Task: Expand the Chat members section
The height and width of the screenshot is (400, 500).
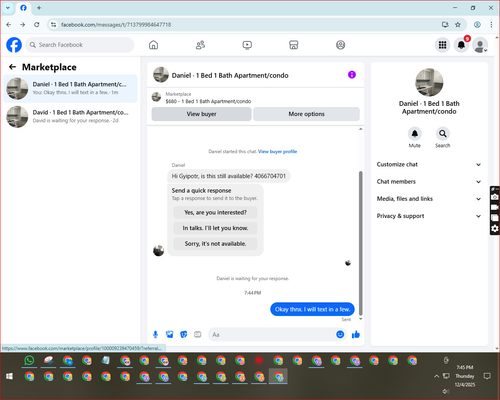Action: 429,182
